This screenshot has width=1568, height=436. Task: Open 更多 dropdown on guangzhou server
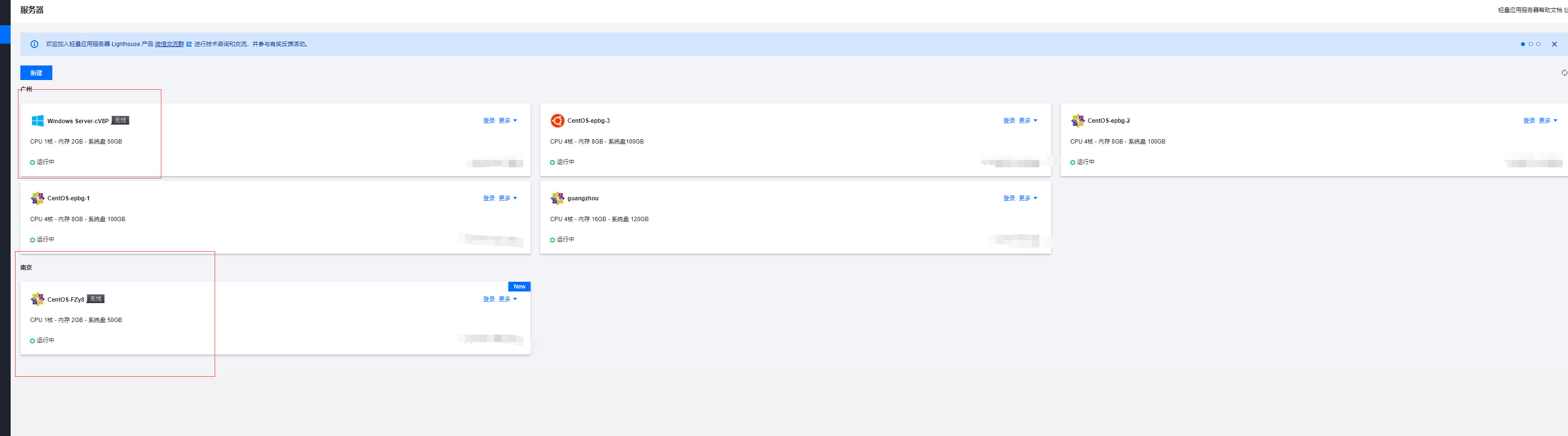(1027, 198)
